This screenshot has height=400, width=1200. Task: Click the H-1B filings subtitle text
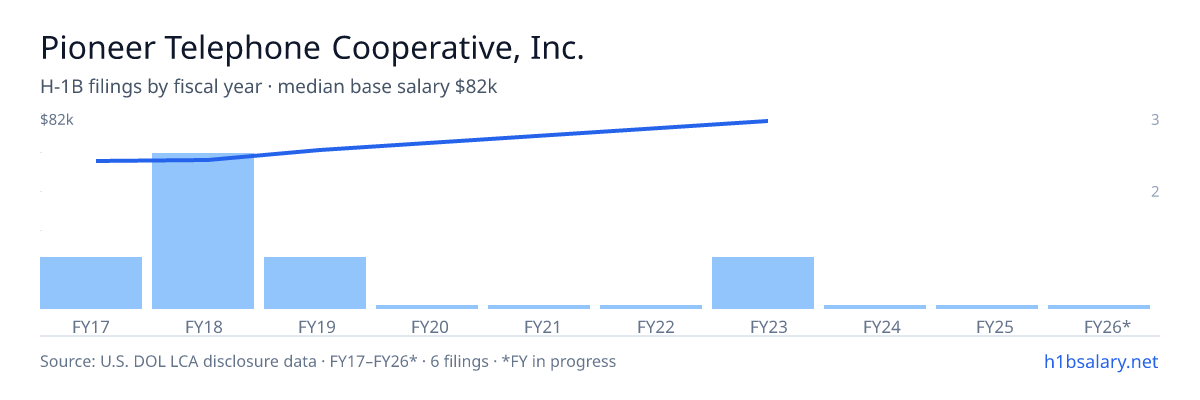click(269, 87)
